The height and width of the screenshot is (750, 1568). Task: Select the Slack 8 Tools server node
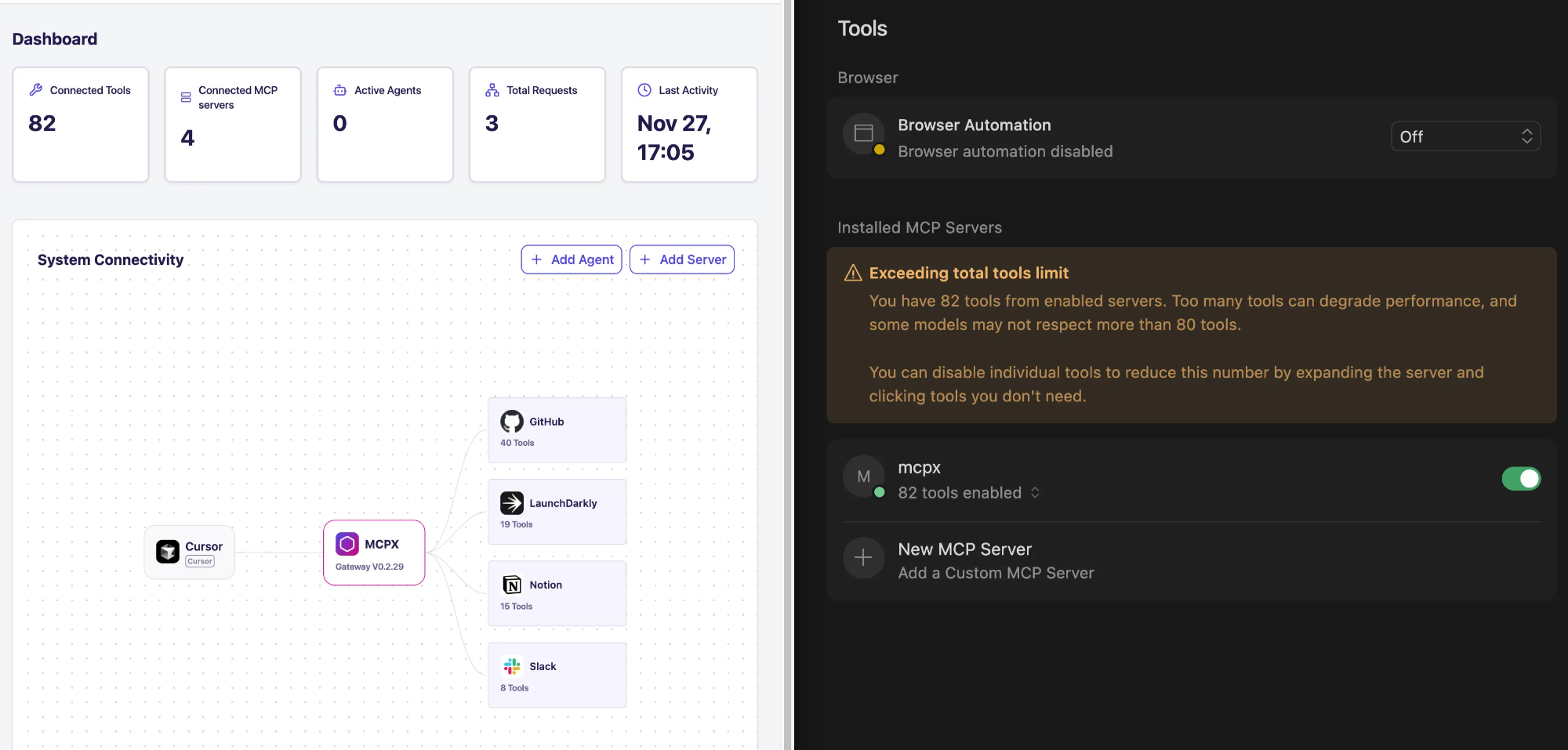tap(557, 675)
